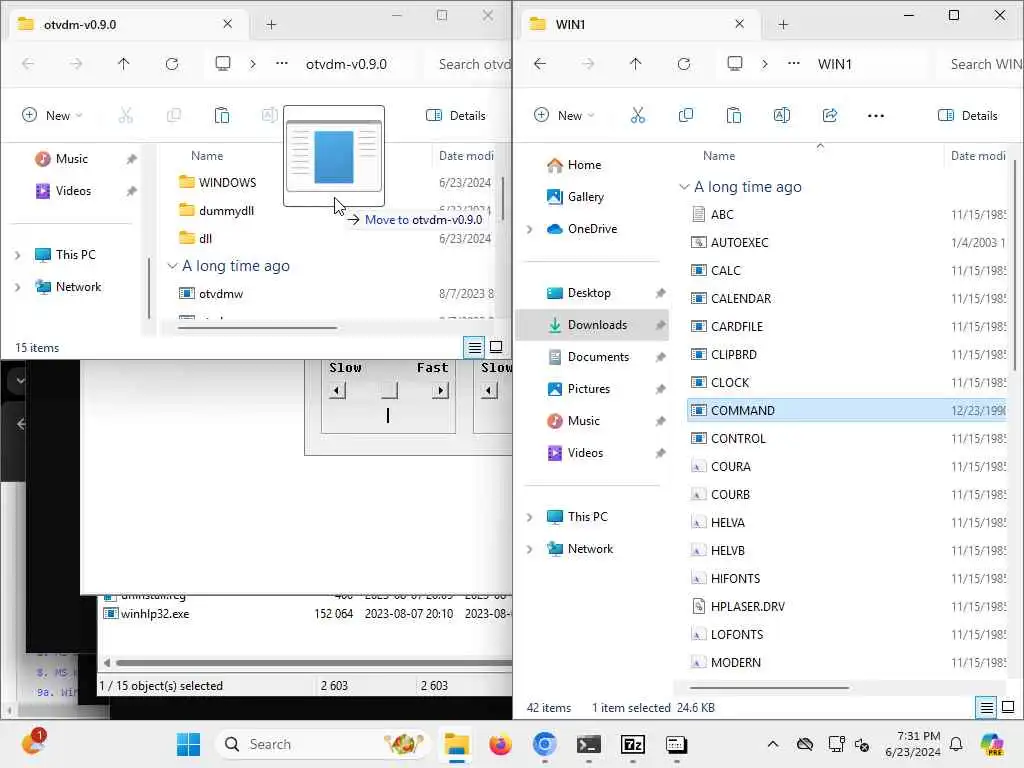Add a new tab in the otvdm-v0.9.0 window
Viewport: 1024px width, 768px height.
pos(271,24)
